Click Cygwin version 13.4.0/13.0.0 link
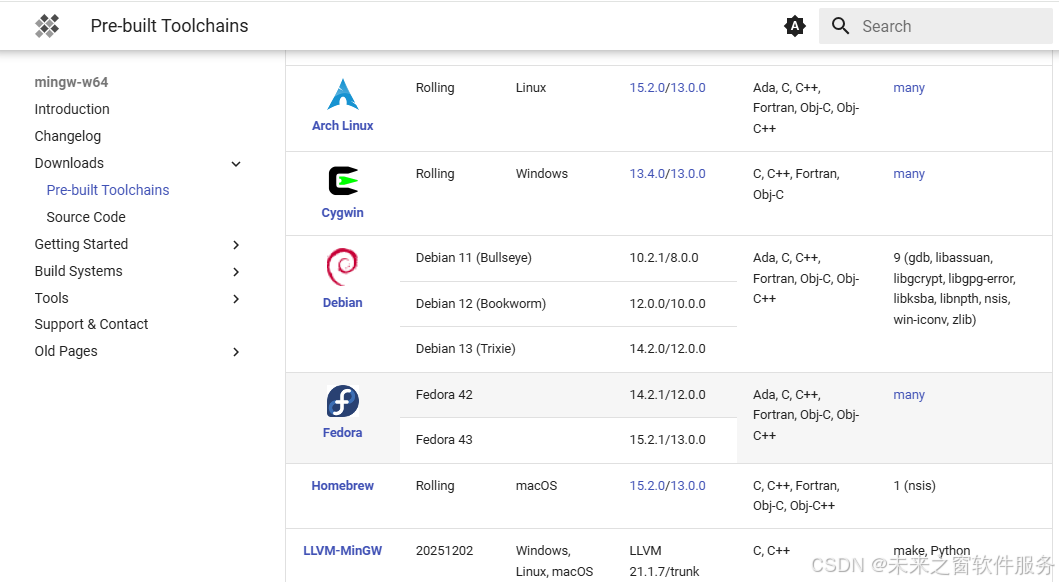The width and height of the screenshot is (1059, 582). [x=667, y=174]
